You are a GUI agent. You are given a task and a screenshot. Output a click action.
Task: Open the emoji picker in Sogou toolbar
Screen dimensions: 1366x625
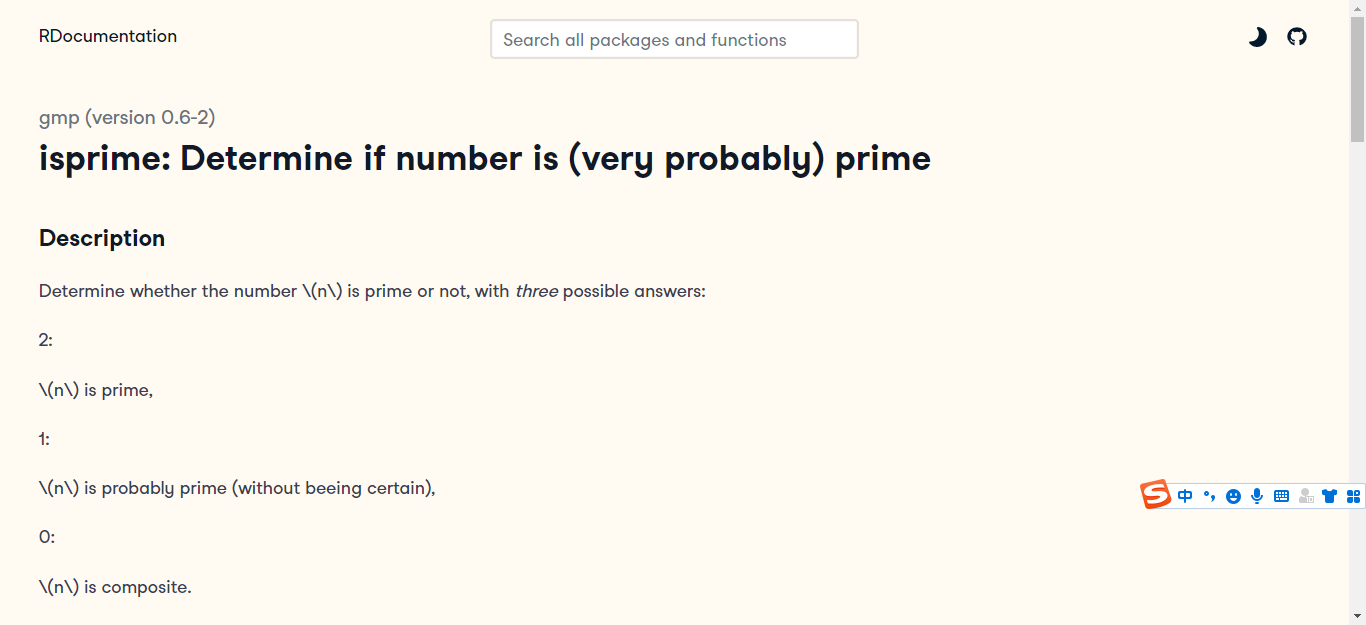tap(1233, 495)
